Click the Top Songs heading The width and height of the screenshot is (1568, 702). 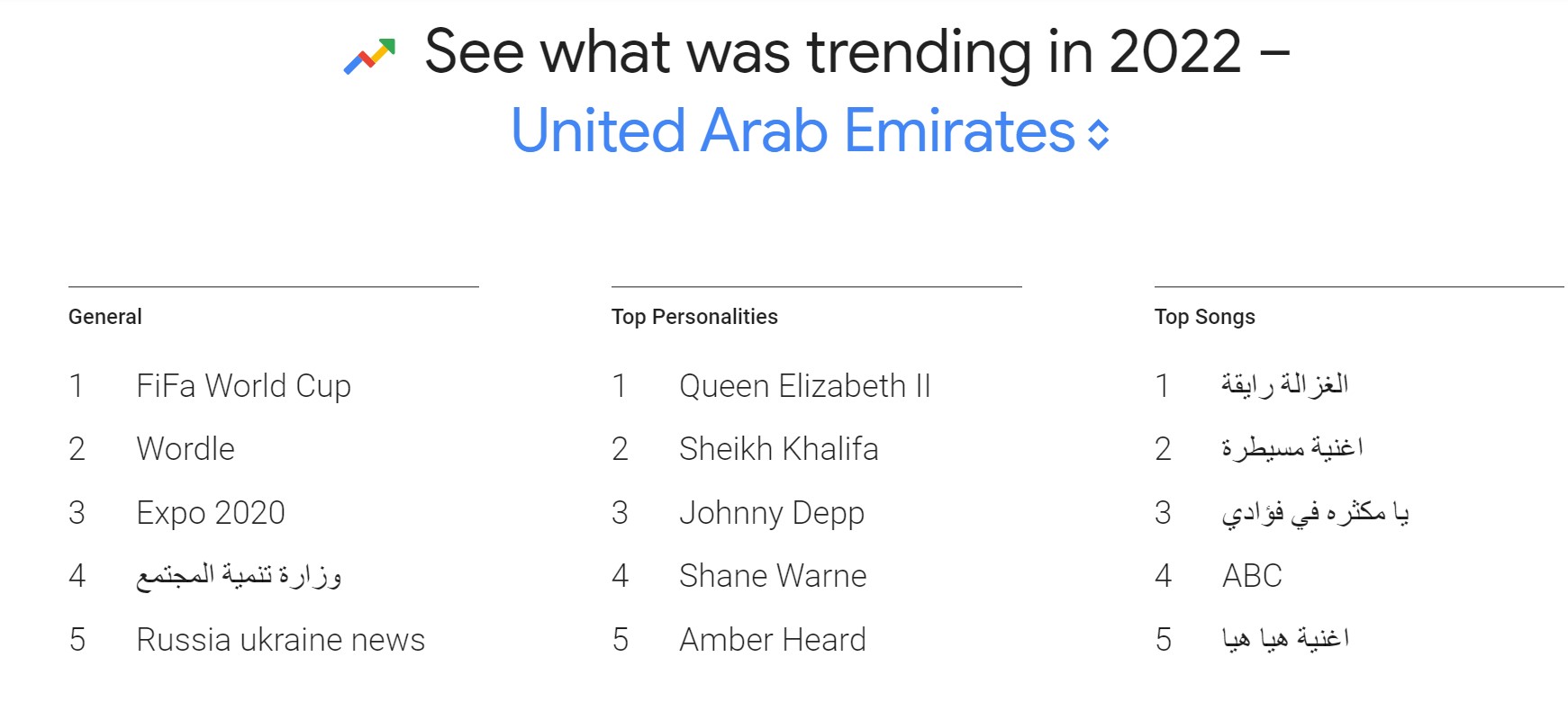pyautogui.click(x=1204, y=317)
